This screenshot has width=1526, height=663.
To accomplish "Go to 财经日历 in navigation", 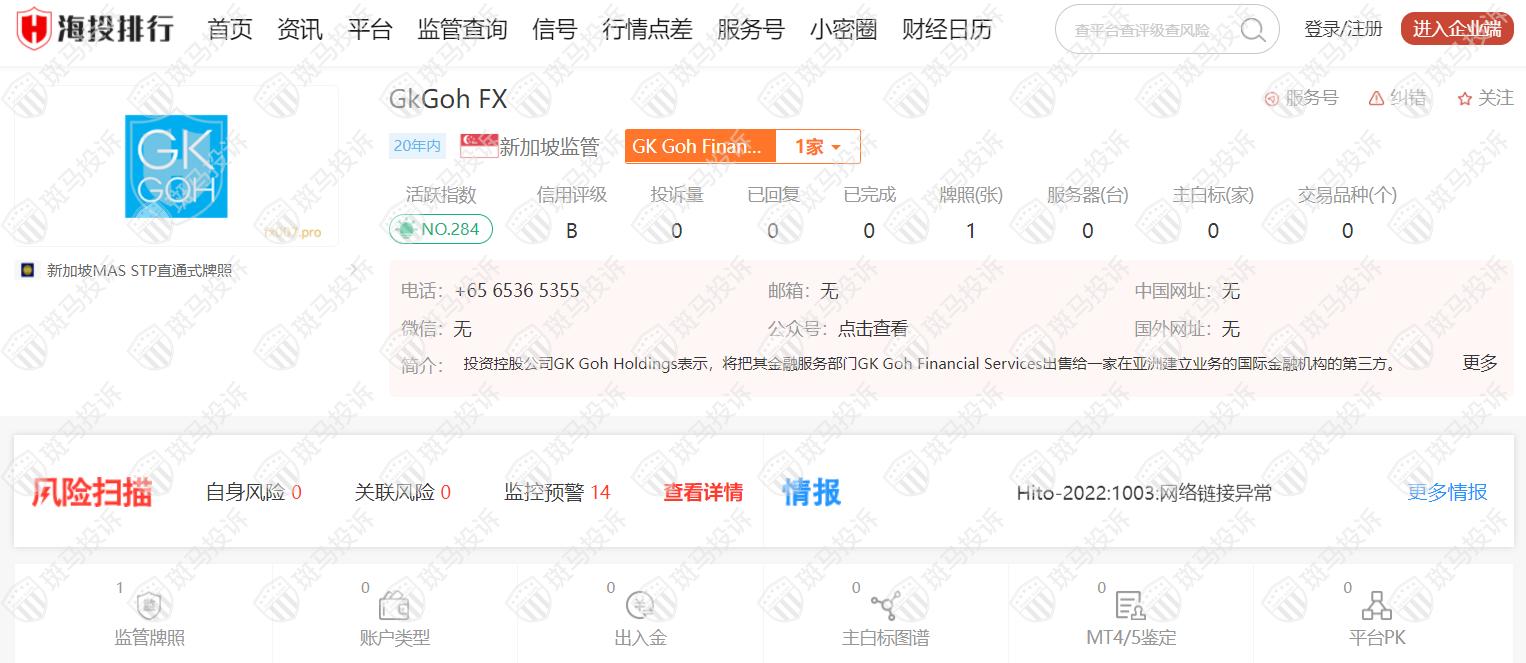I will pyautogui.click(x=946, y=30).
